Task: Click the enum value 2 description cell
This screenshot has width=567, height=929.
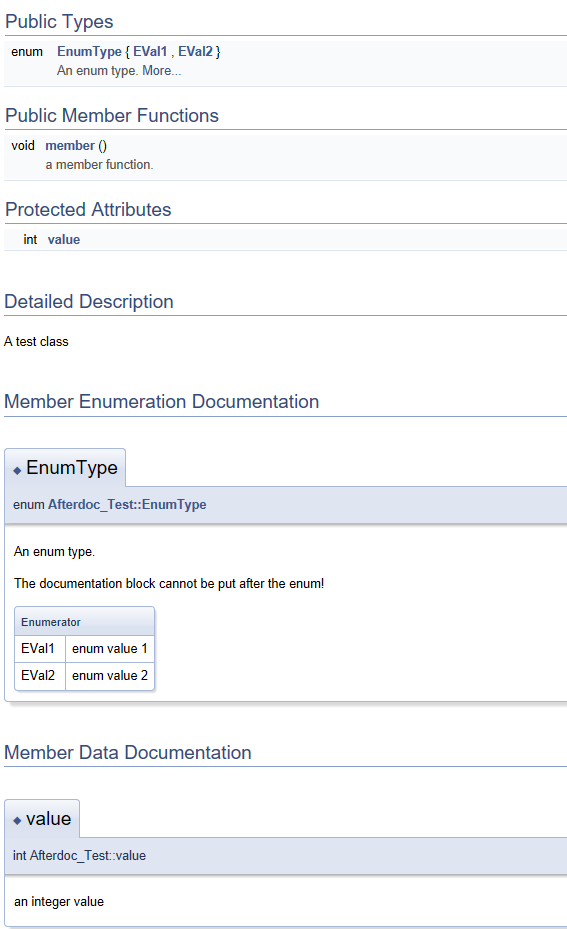Action: coord(110,675)
